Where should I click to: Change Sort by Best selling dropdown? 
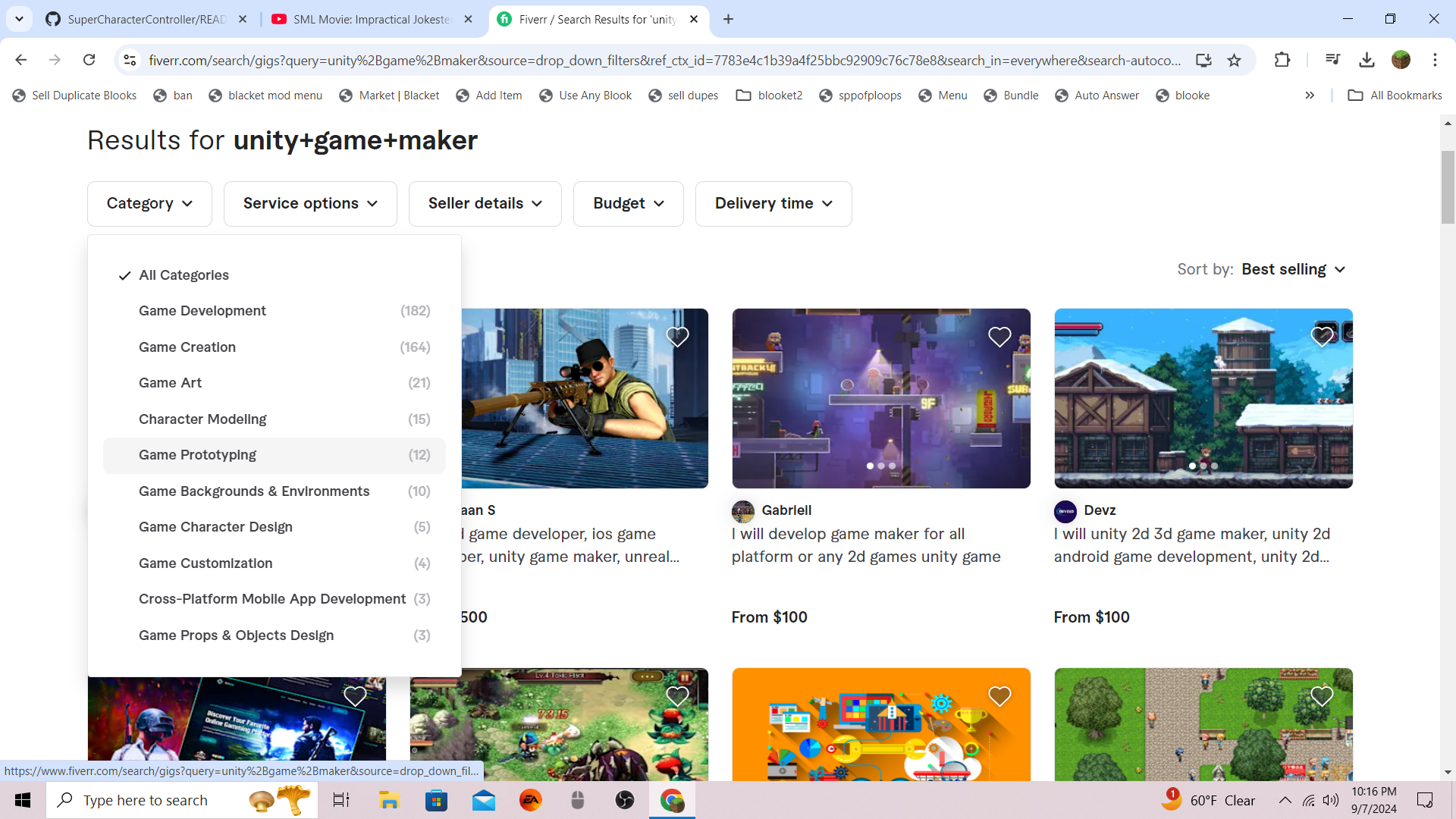tap(1293, 269)
